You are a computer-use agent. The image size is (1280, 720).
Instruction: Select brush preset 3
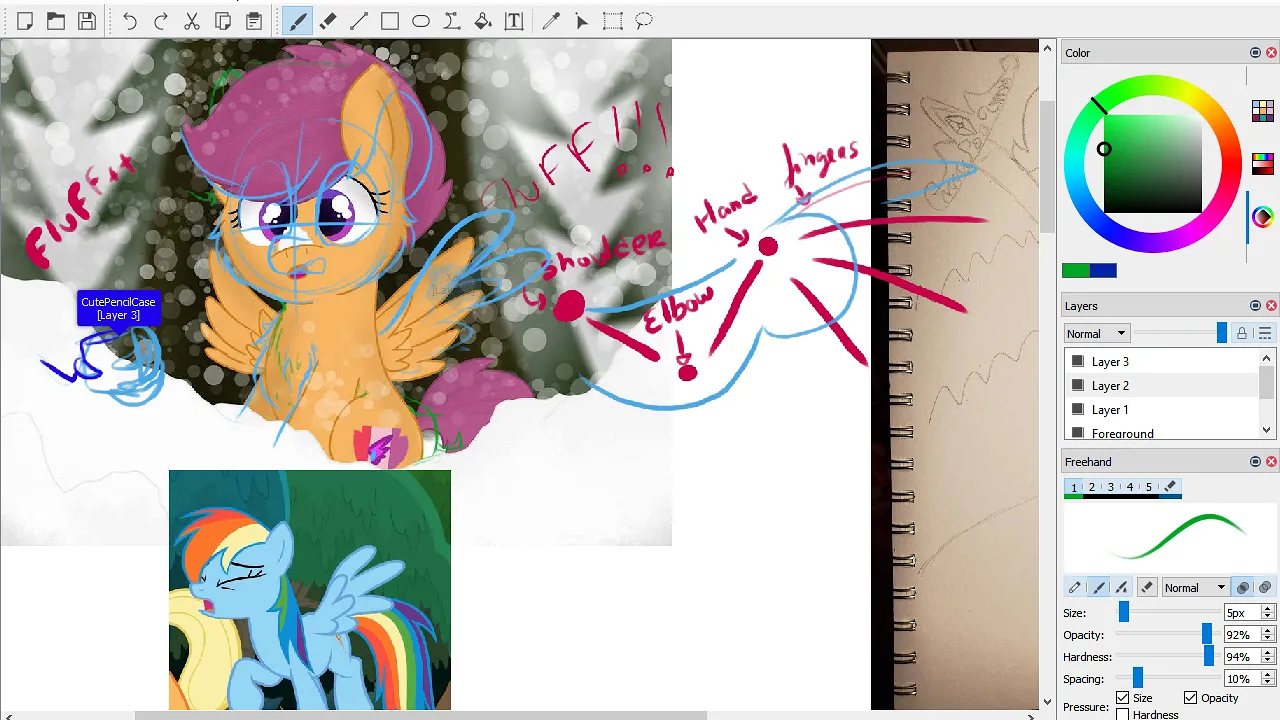point(1111,487)
